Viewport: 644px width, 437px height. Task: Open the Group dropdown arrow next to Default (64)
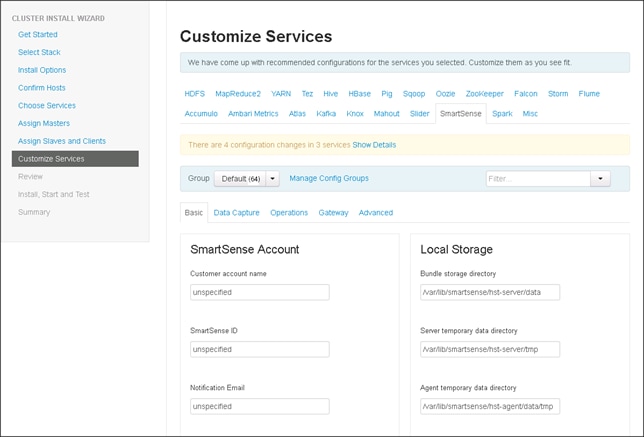(272, 179)
